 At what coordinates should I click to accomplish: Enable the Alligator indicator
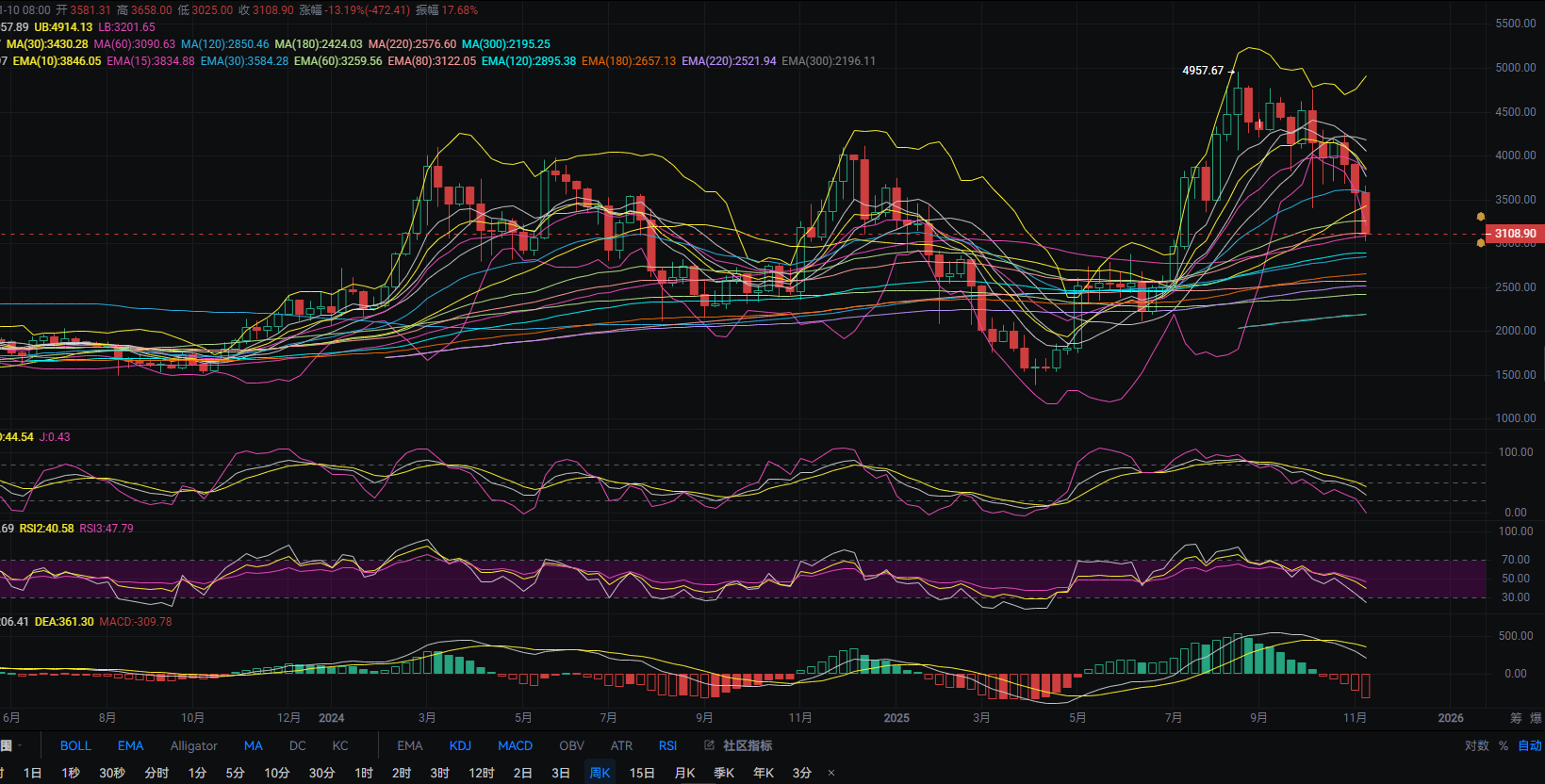pyautogui.click(x=193, y=745)
